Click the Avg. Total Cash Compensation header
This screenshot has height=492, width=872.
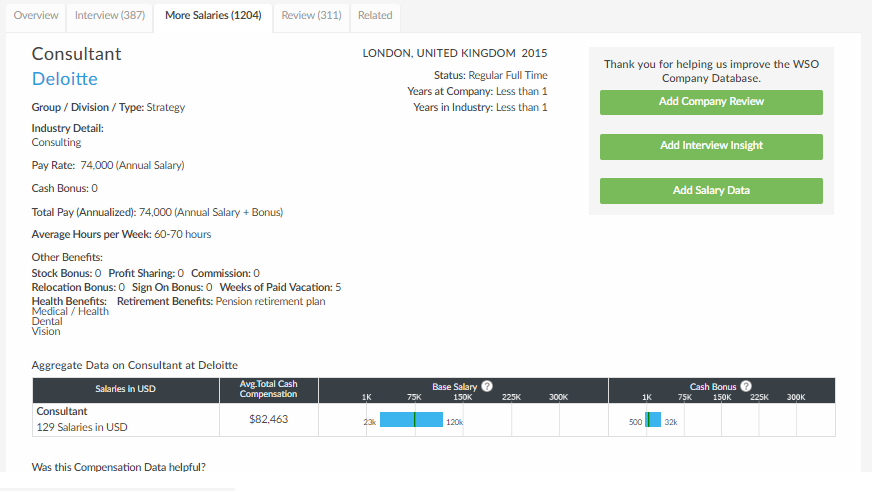coord(268,389)
